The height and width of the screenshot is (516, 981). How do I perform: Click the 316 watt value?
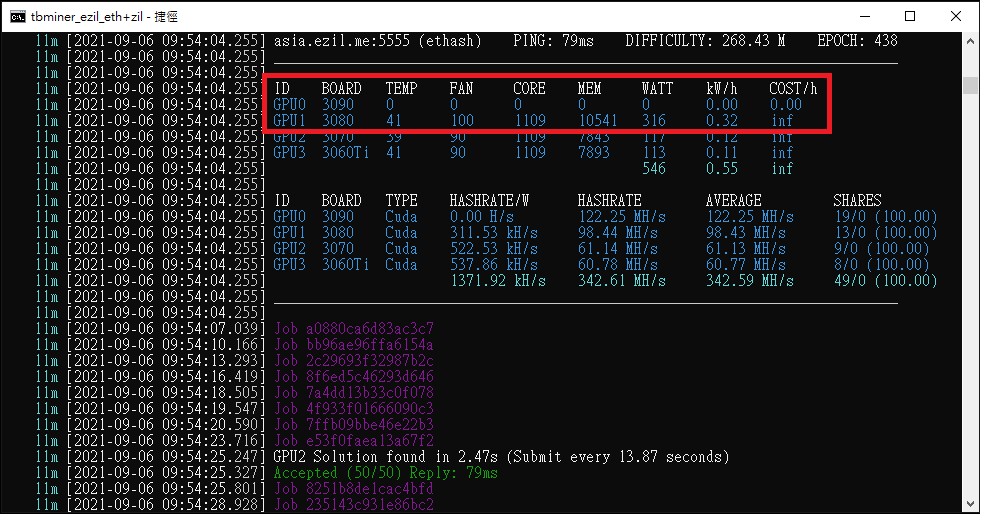point(654,121)
